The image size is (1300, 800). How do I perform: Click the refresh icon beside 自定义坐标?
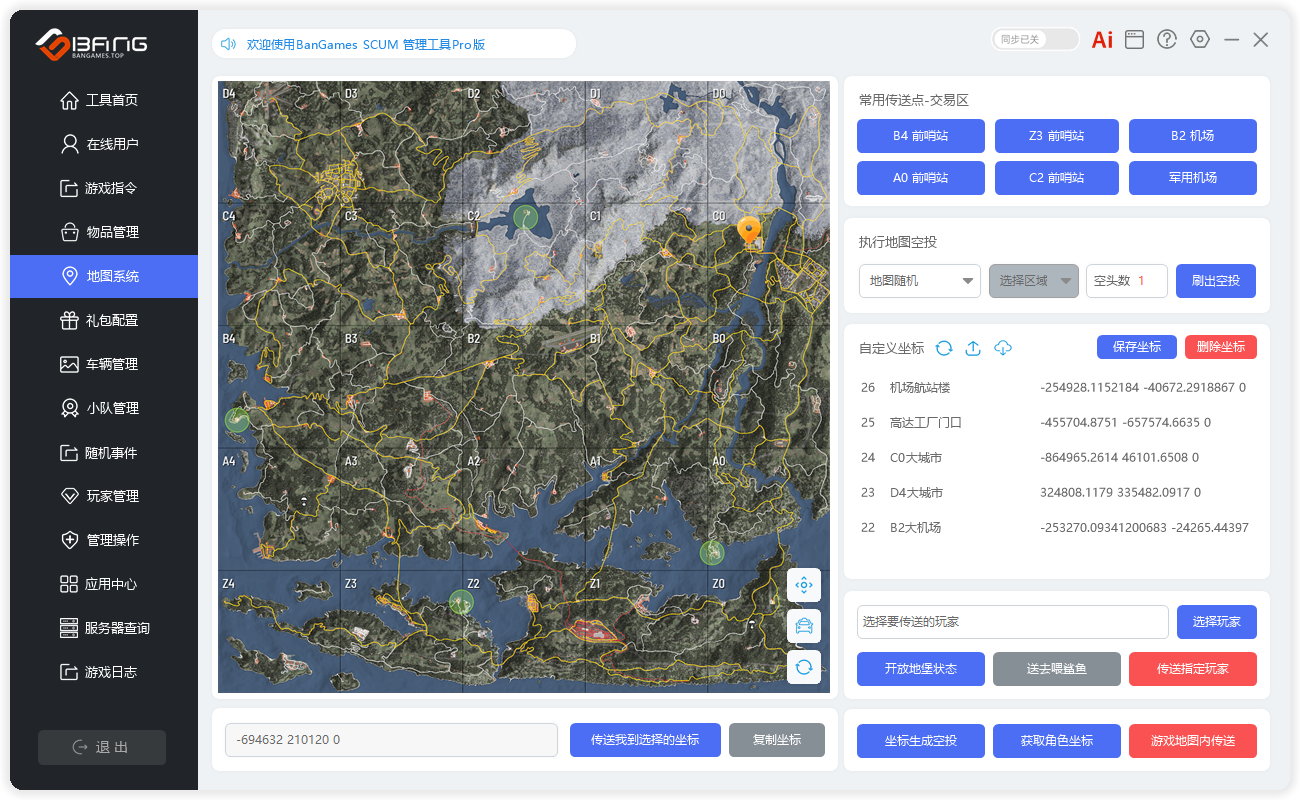(944, 348)
